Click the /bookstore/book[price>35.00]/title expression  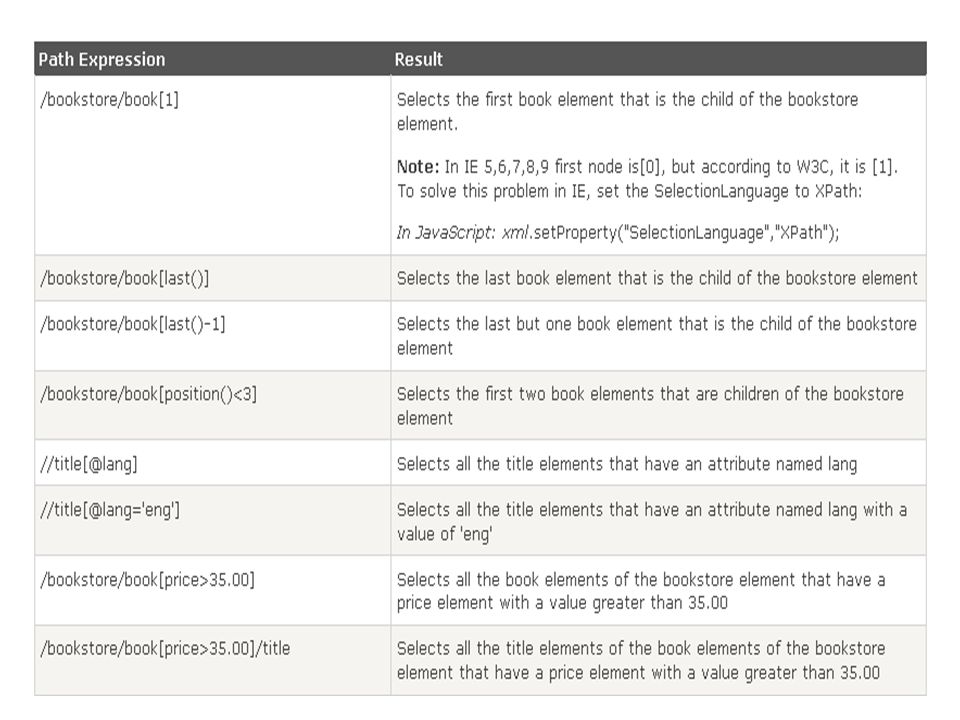coord(165,648)
